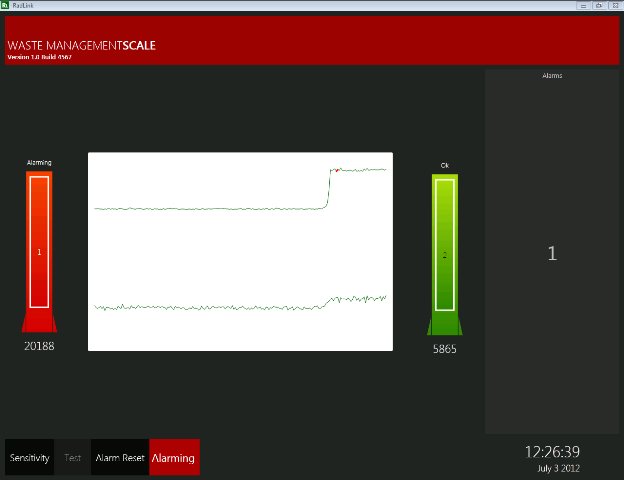Screen dimensions: 624x480
Task: Click the date 'July 3 2012'
Action: (x=558, y=468)
